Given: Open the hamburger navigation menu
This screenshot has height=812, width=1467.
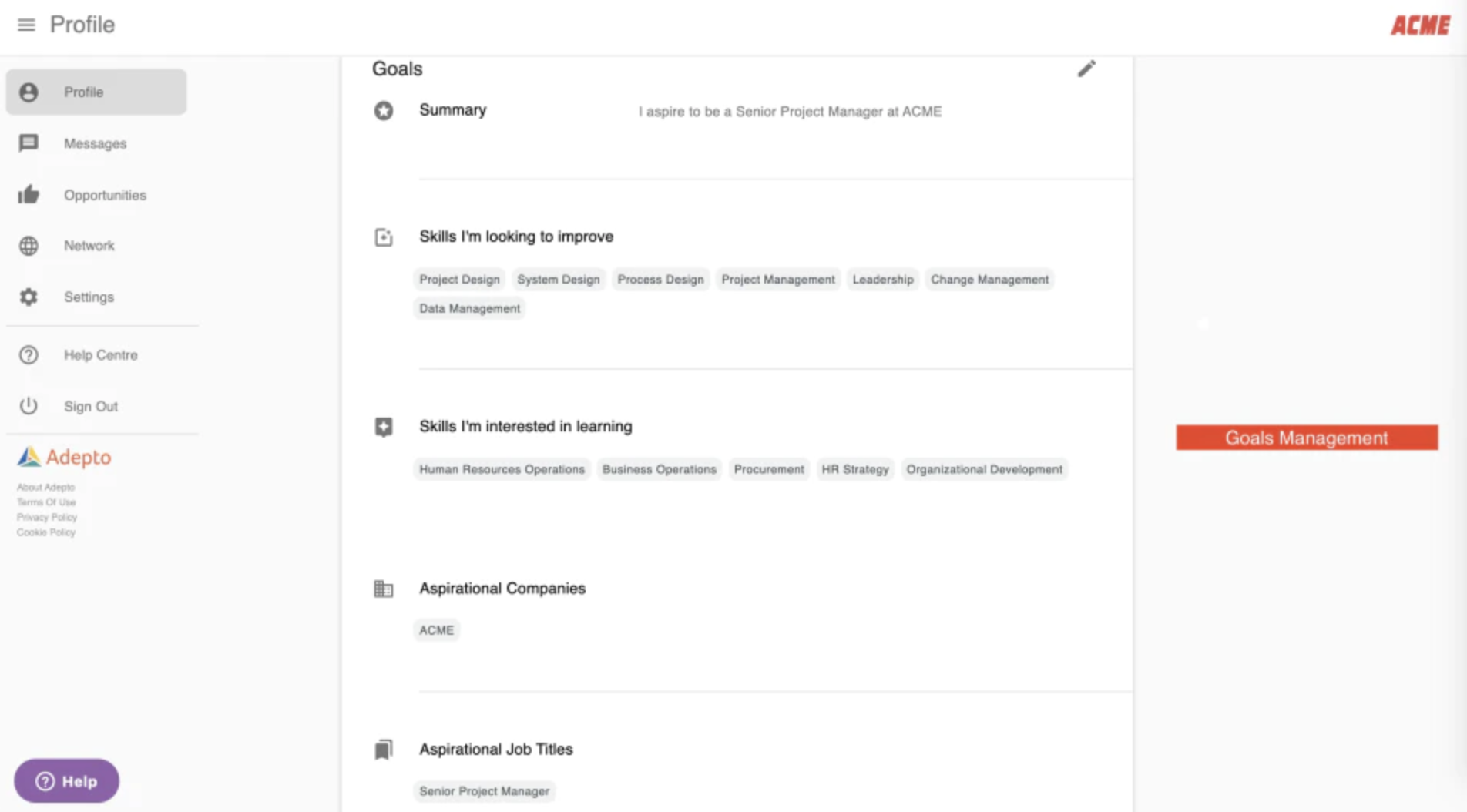Looking at the screenshot, I should [26, 25].
